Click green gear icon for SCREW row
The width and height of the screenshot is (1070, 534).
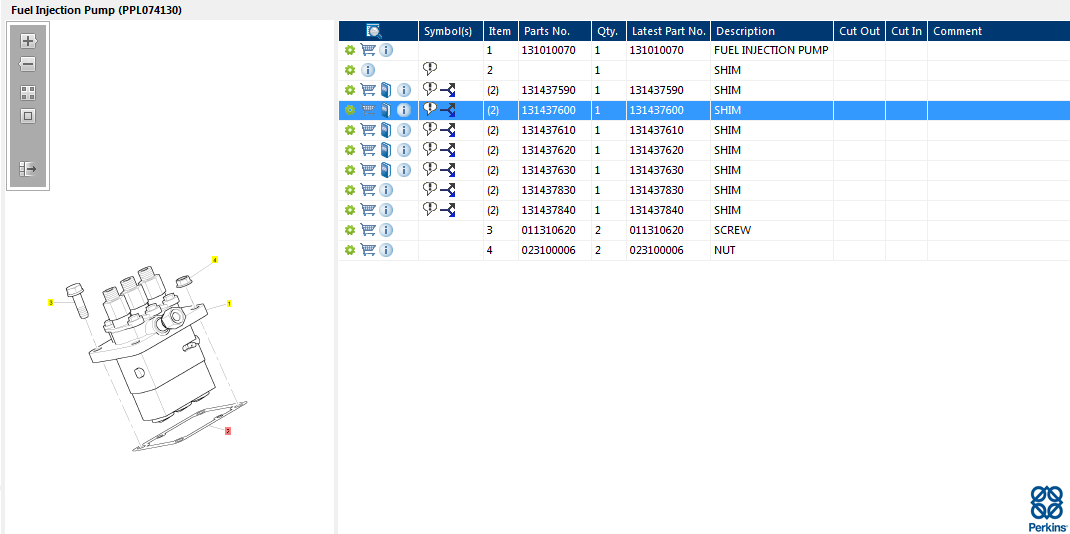pyautogui.click(x=350, y=230)
